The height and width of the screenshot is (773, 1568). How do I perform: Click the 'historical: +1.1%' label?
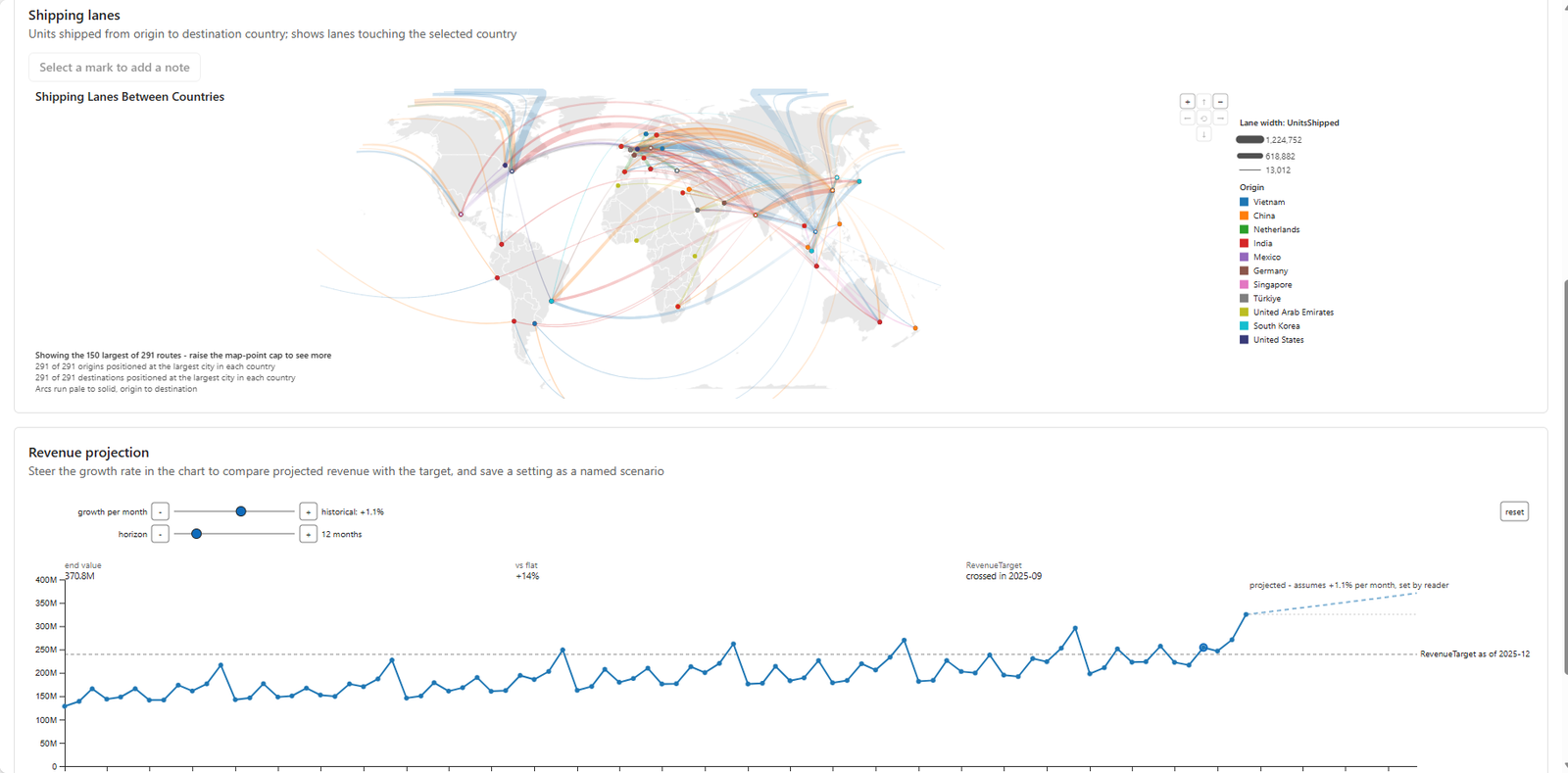tap(353, 512)
